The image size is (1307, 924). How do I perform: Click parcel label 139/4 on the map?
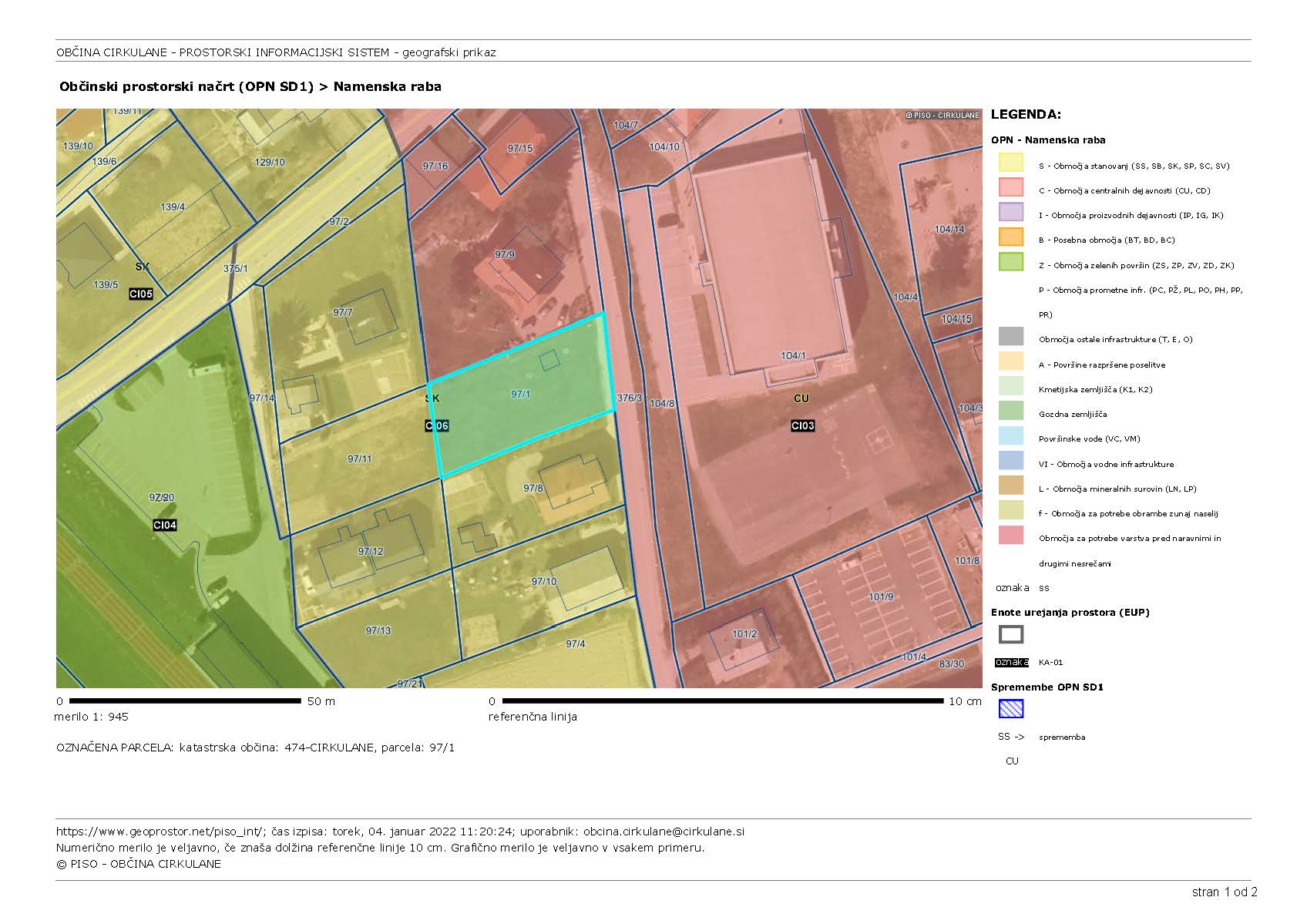click(x=173, y=207)
